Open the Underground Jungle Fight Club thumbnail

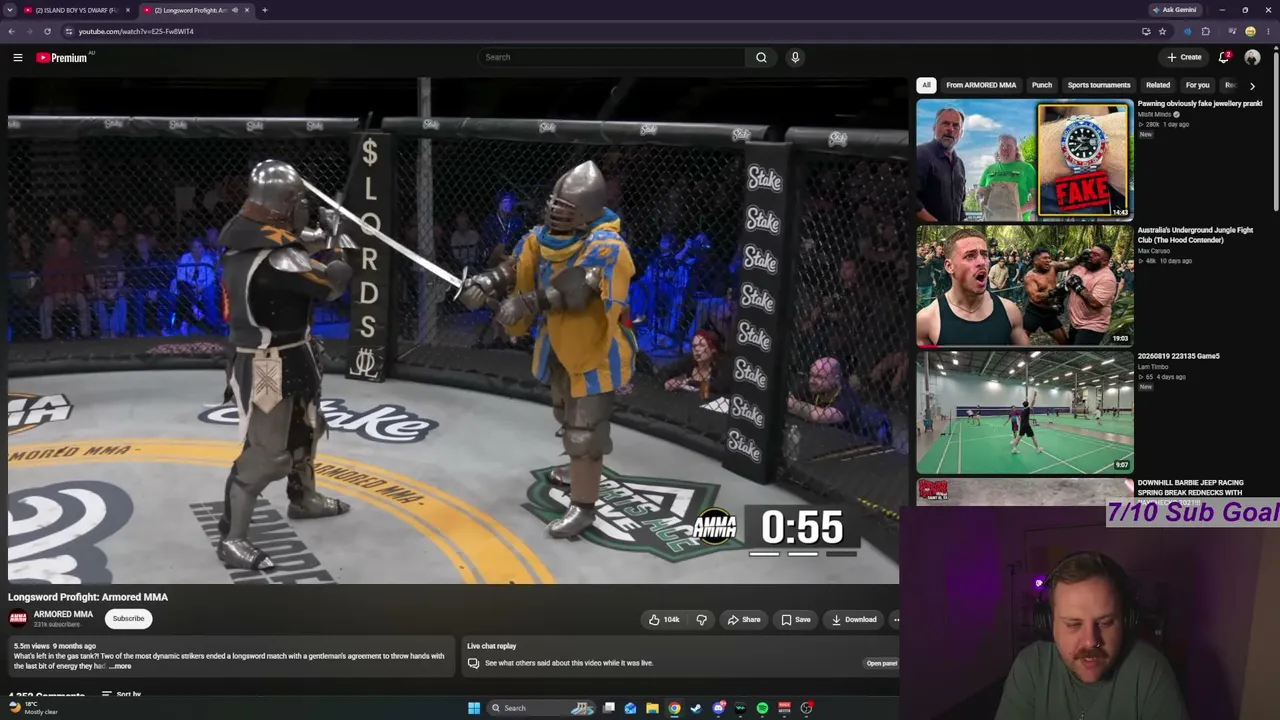click(1025, 286)
